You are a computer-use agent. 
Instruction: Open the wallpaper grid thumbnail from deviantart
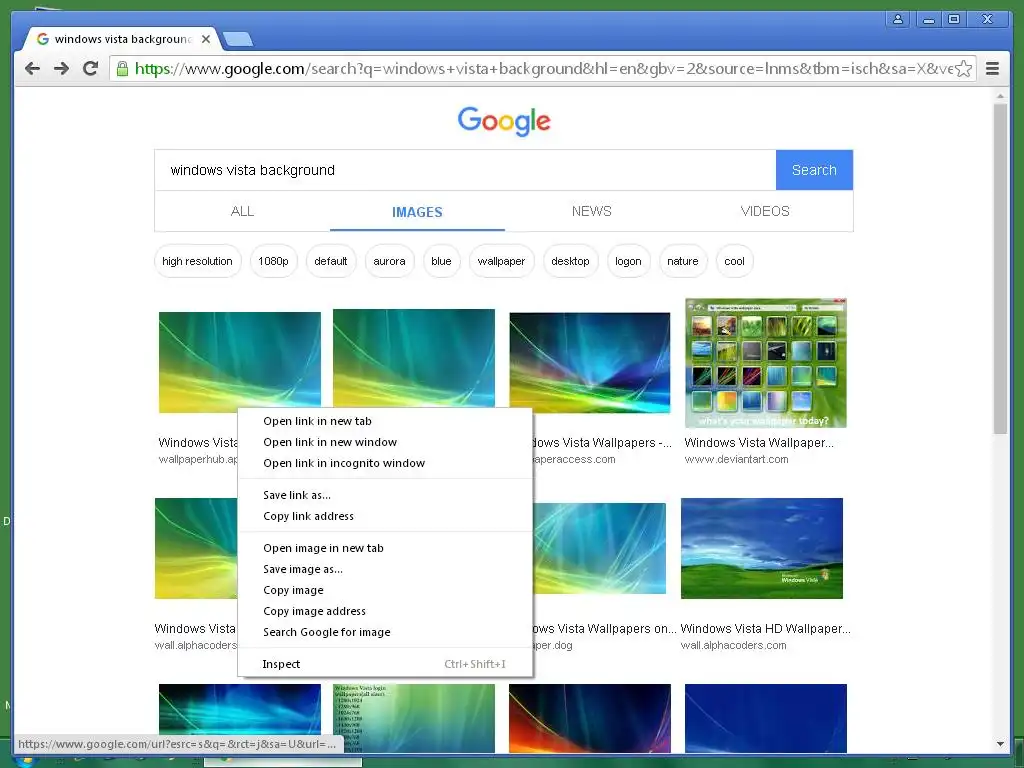tap(765, 363)
